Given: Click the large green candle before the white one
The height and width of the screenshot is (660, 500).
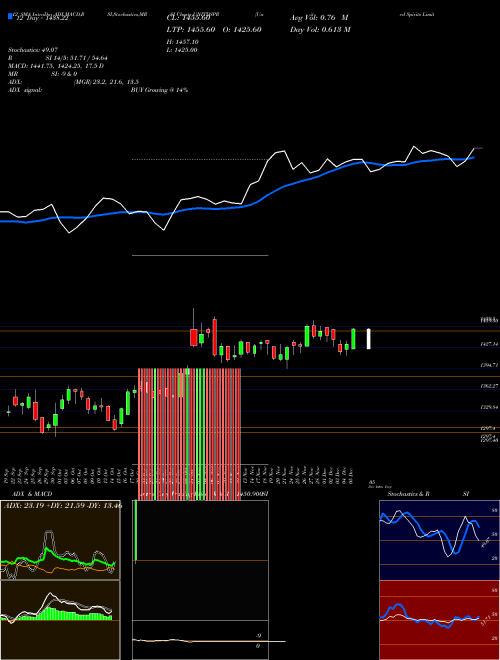Looking at the screenshot, I should point(353,339).
